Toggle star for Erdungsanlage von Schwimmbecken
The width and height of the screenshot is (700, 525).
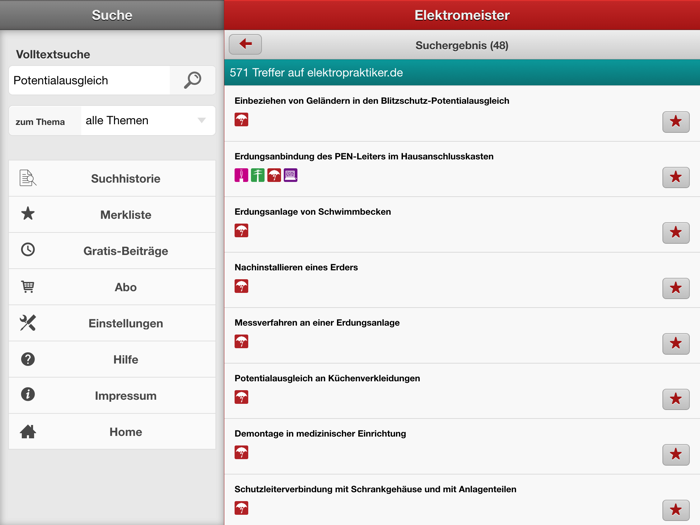(676, 233)
